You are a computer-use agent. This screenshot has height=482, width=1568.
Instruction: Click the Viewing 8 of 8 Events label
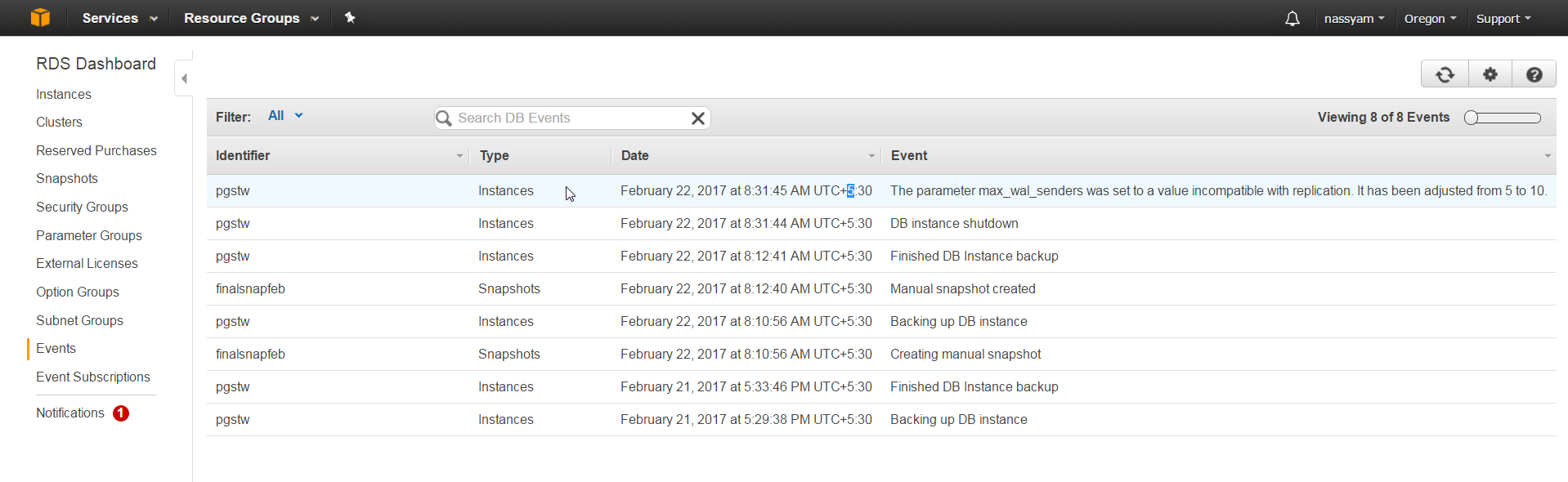1383,118
